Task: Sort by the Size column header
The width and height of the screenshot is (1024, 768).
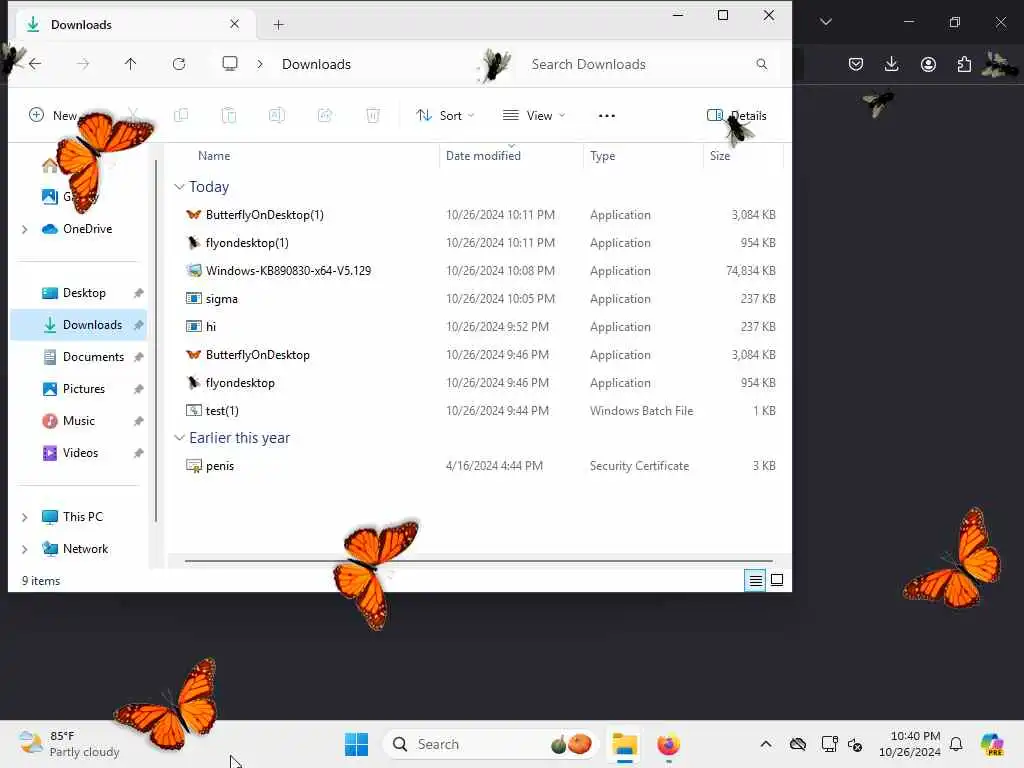Action: pos(720,155)
